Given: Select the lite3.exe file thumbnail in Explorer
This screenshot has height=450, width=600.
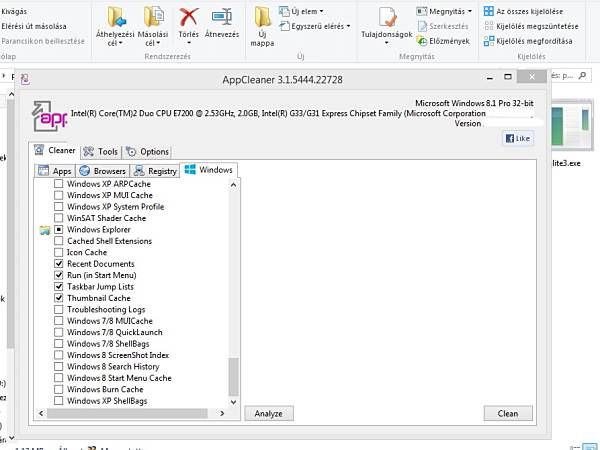Looking at the screenshot, I should coord(572,123).
